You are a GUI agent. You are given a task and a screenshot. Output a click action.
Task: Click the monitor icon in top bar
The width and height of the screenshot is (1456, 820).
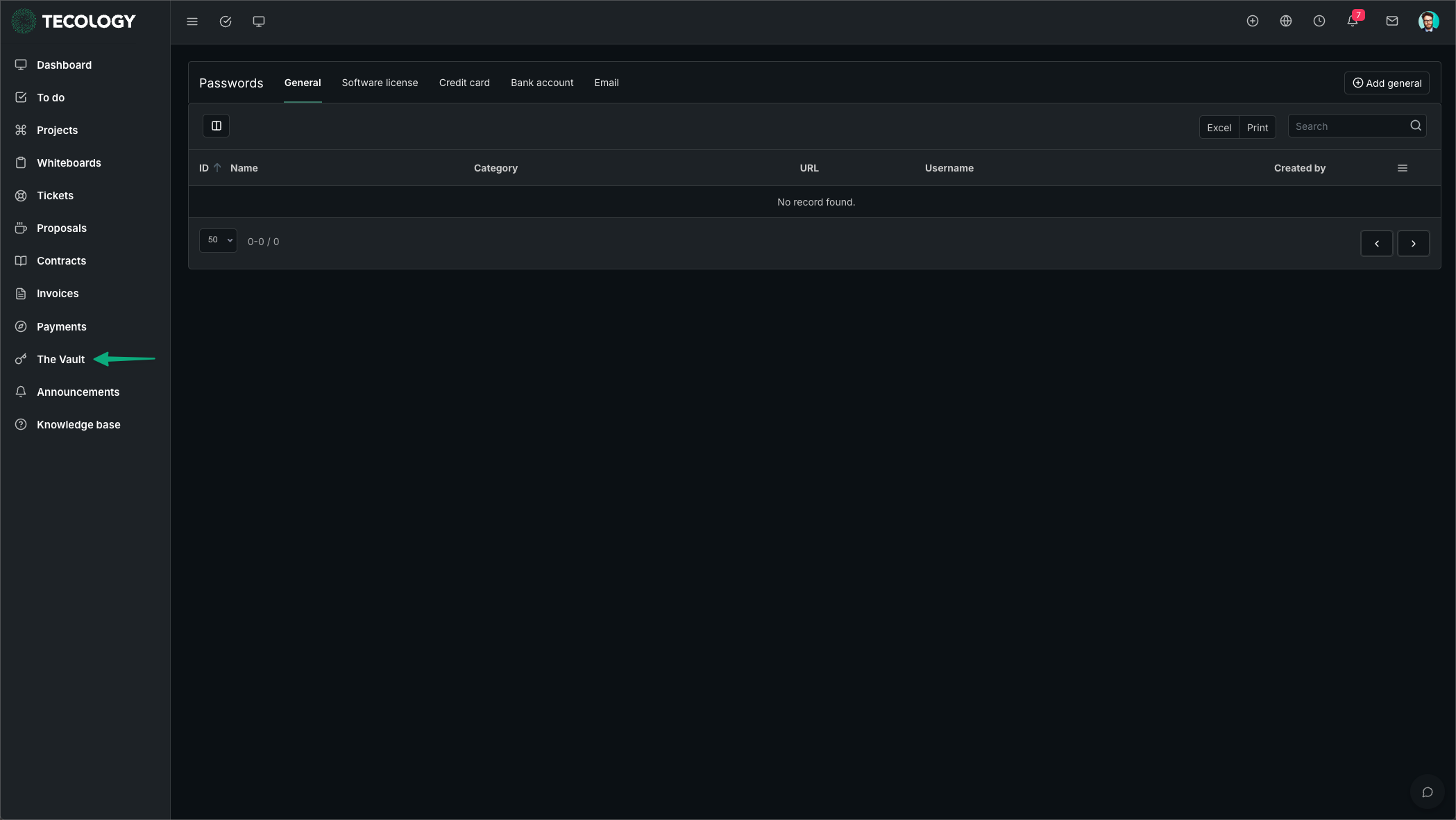259,22
